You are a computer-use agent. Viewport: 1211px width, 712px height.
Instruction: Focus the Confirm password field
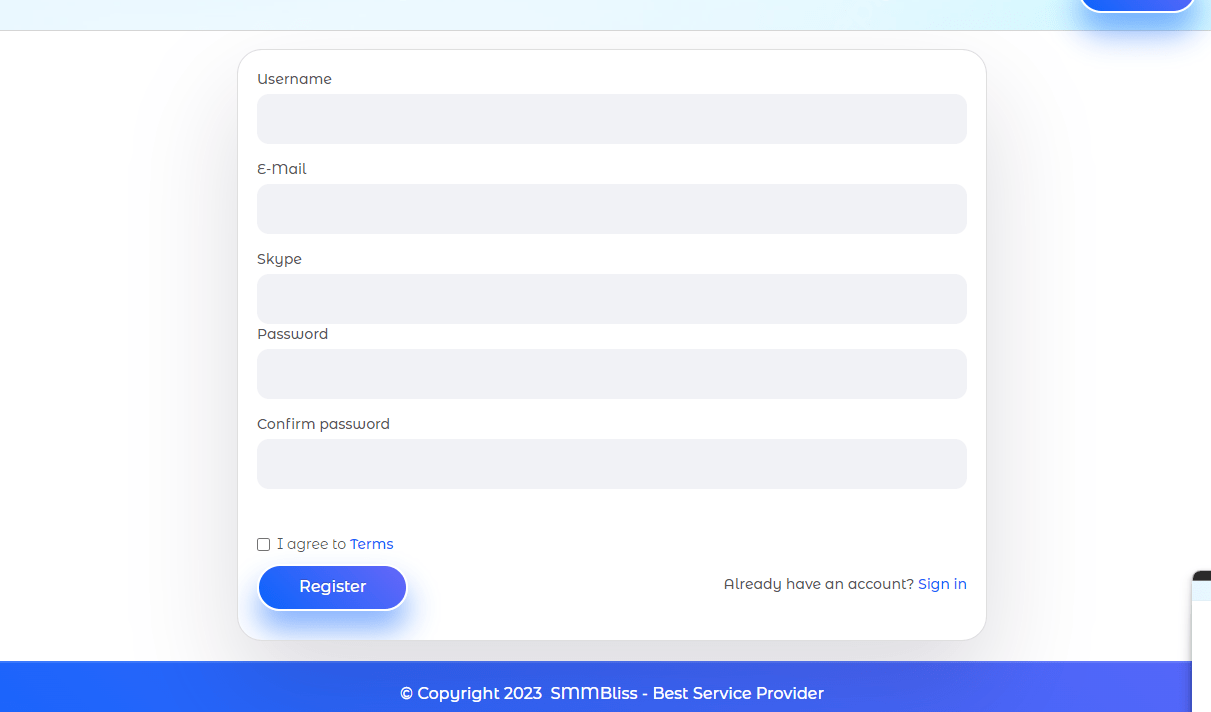[611, 464]
